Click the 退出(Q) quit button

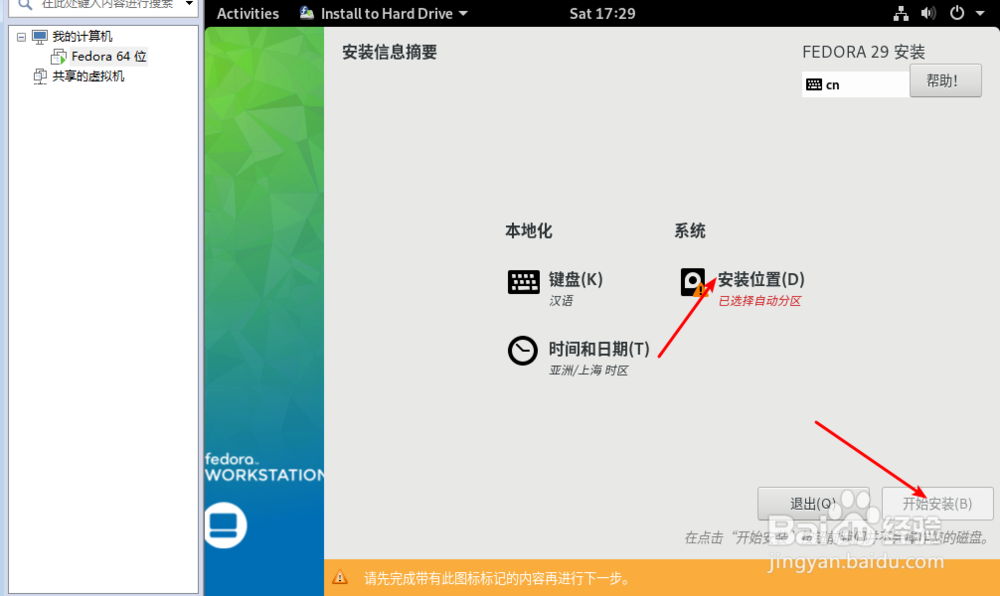click(812, 504)
